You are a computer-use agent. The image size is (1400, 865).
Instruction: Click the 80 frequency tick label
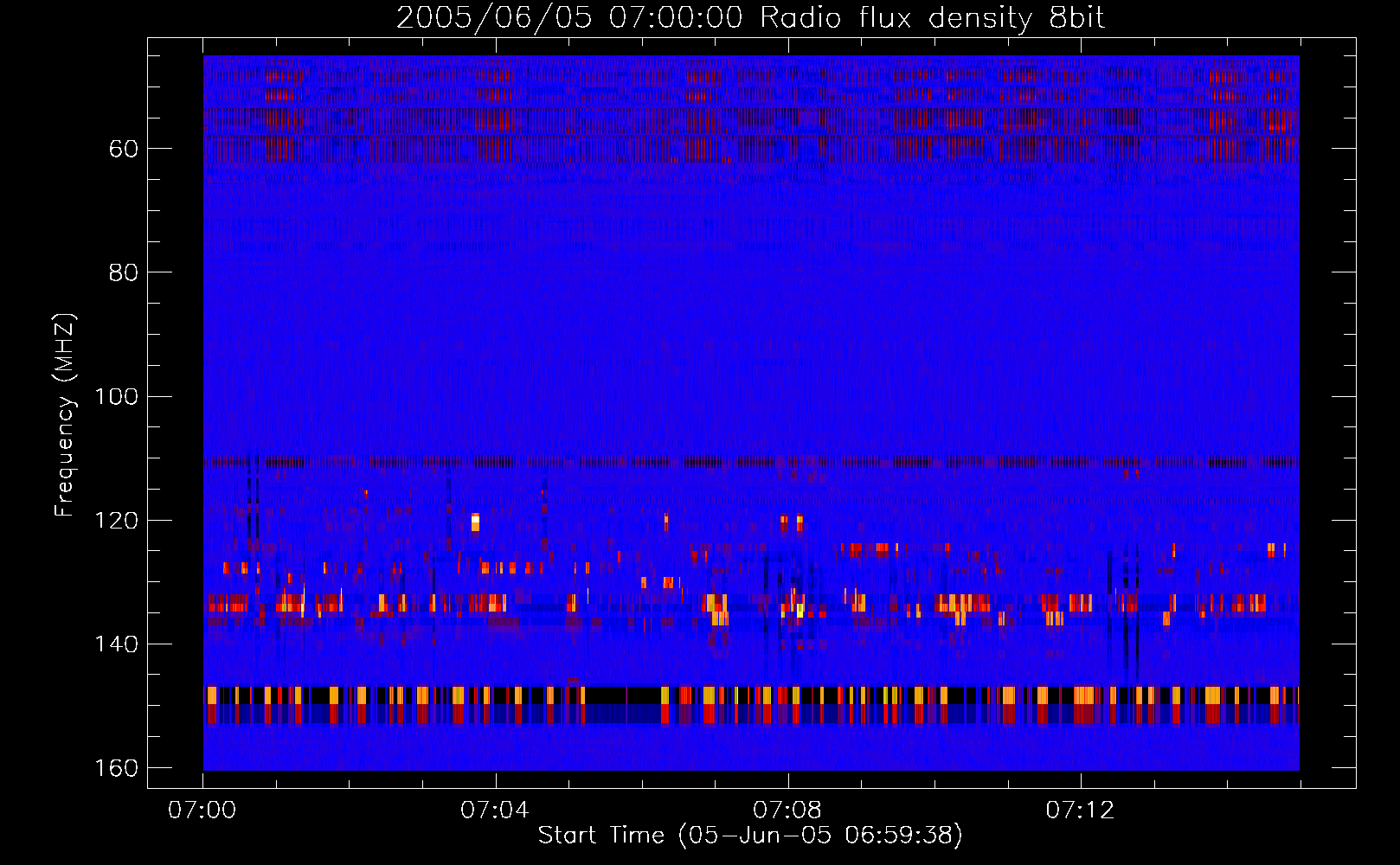pyautogui.click(x=125, y=272)
